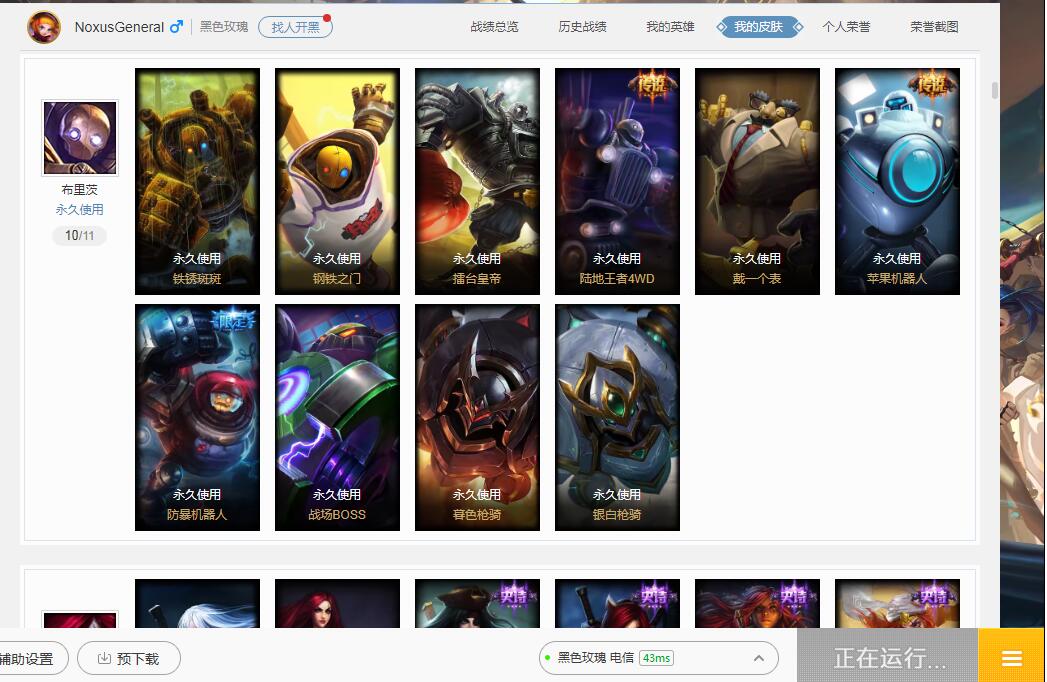Open the 铁锈斑斑 skin thumbnail
The width and height of the screenshot is (1047, 682).
198,182
